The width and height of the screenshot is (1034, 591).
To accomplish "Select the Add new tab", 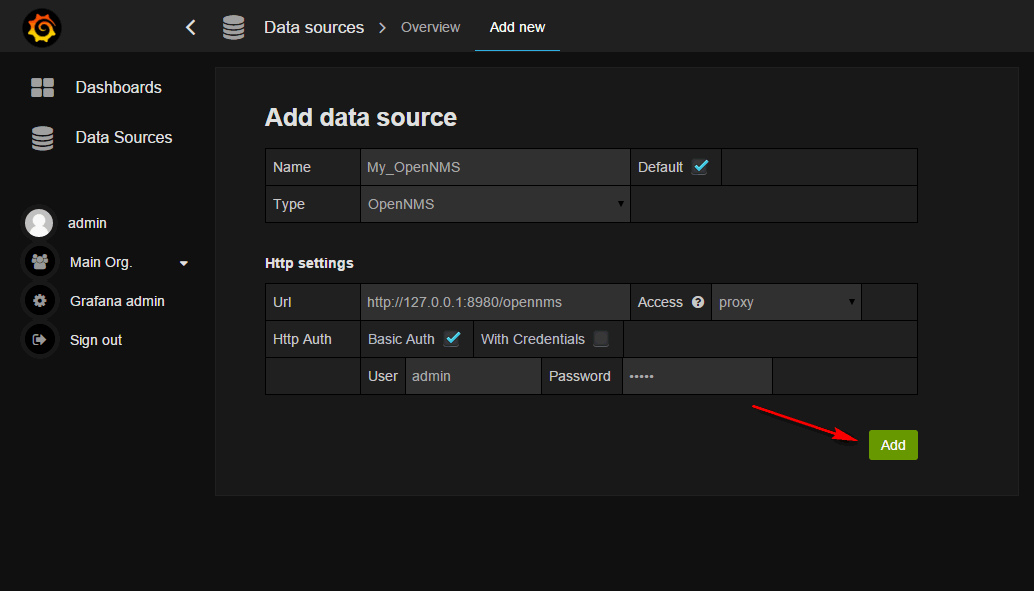I will (x=518, y=27).
